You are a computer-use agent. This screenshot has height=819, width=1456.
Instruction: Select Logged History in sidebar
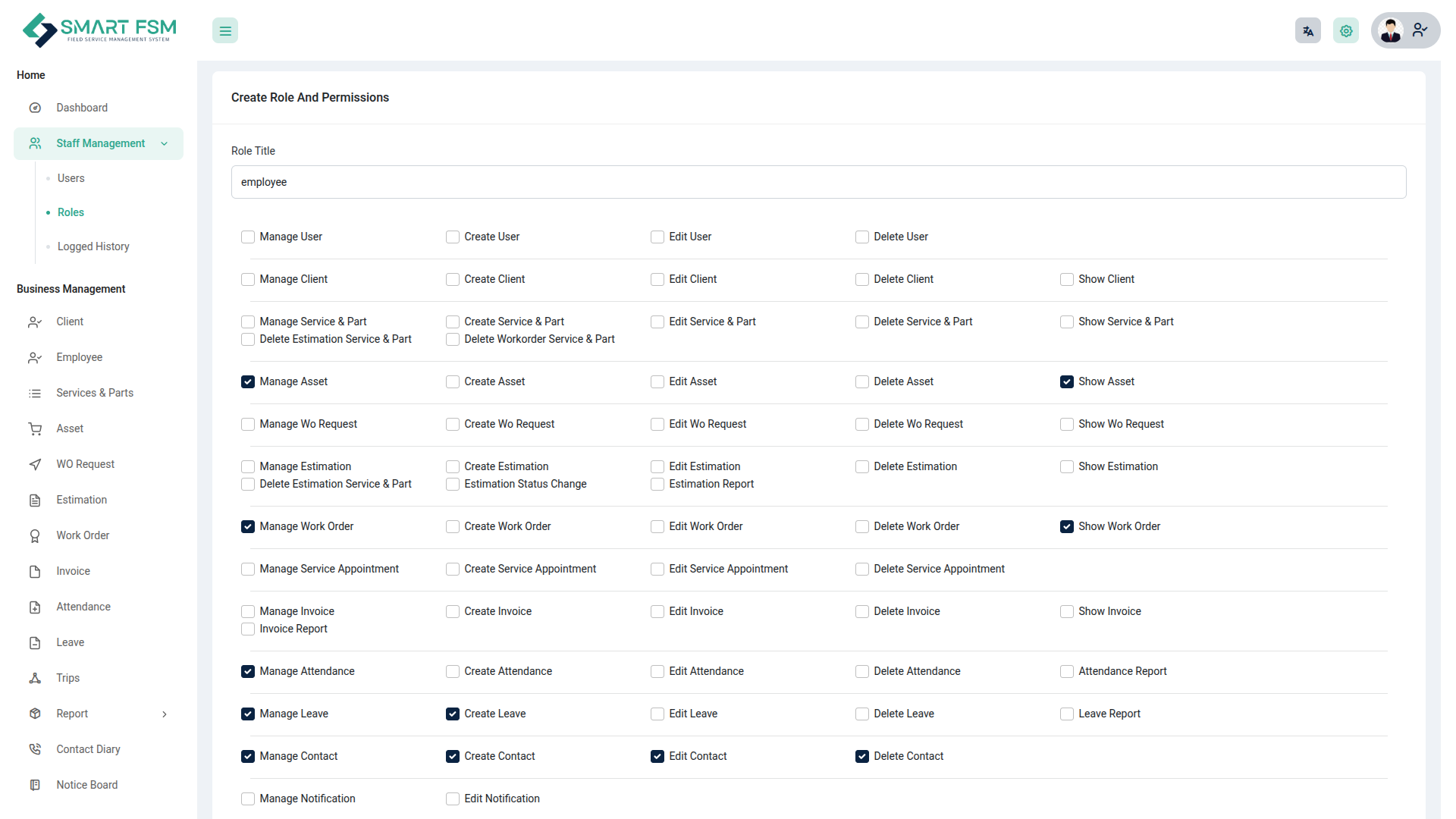click(x=93, y=247)
